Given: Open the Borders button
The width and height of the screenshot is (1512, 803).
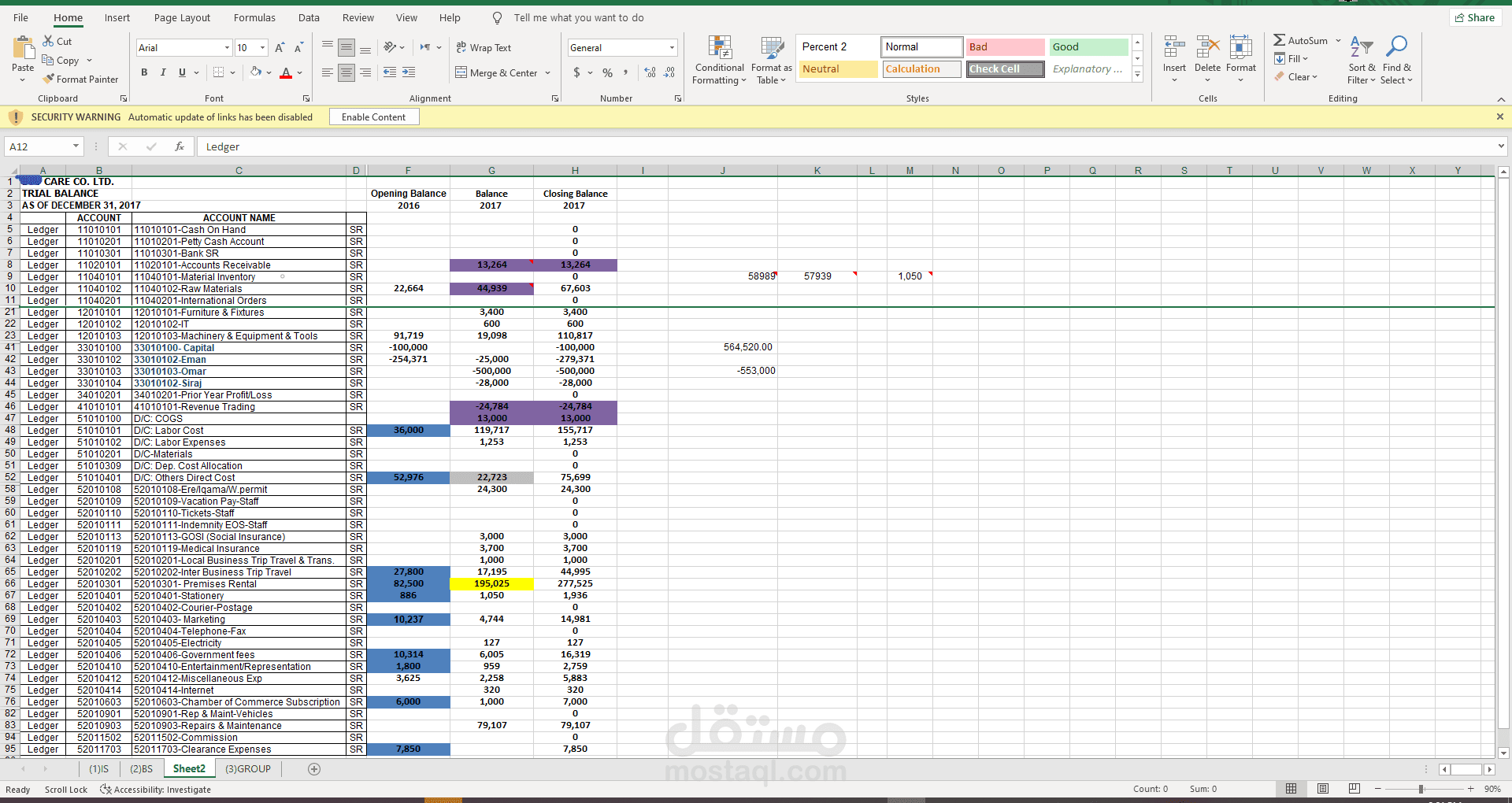Looking at the screenshot, I should (x=219, y=72).
